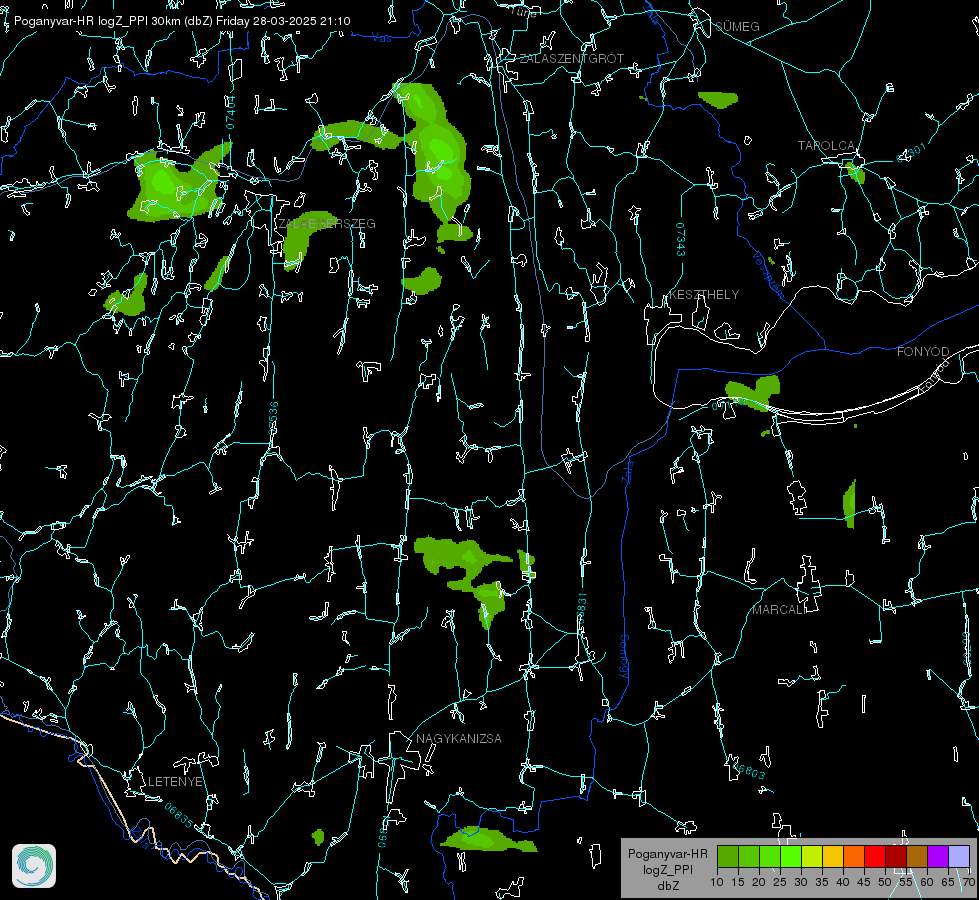Screen dimensions: 979x900
Task: Click the road number 07343 label
Action: [680, 239]
